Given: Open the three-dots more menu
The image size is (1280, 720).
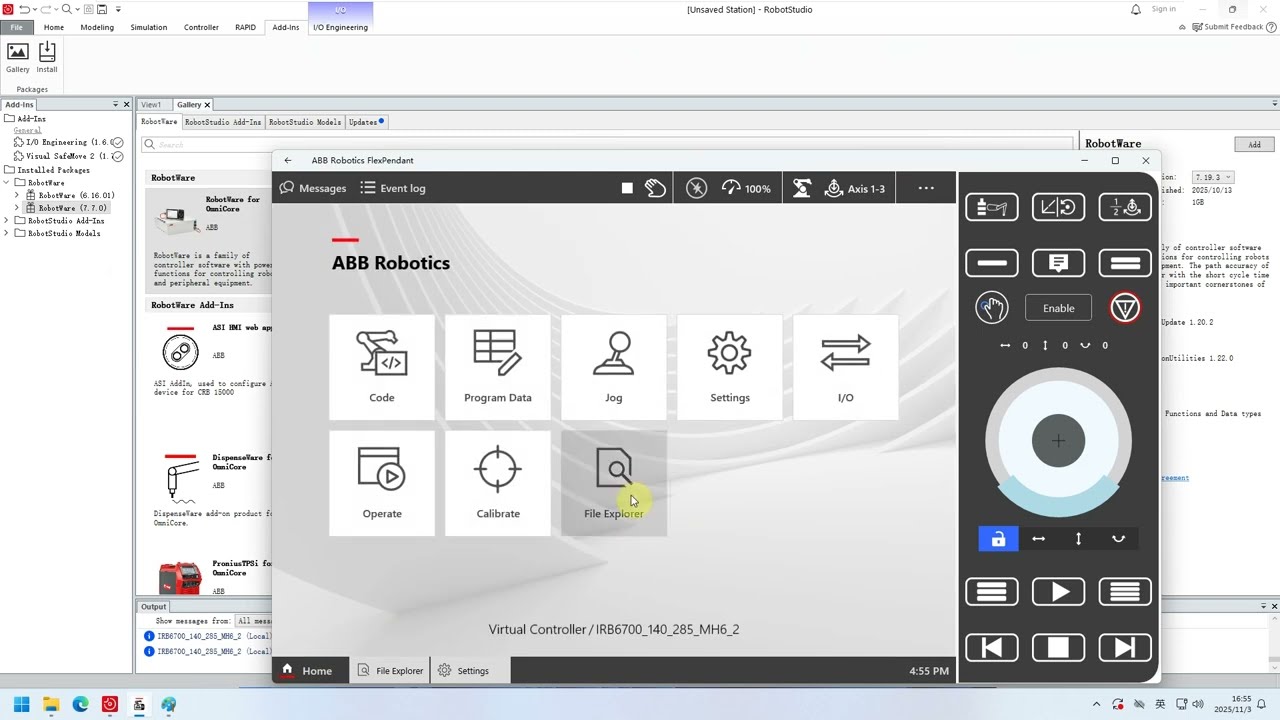Looking at the screenshot, I should (926, 188).
